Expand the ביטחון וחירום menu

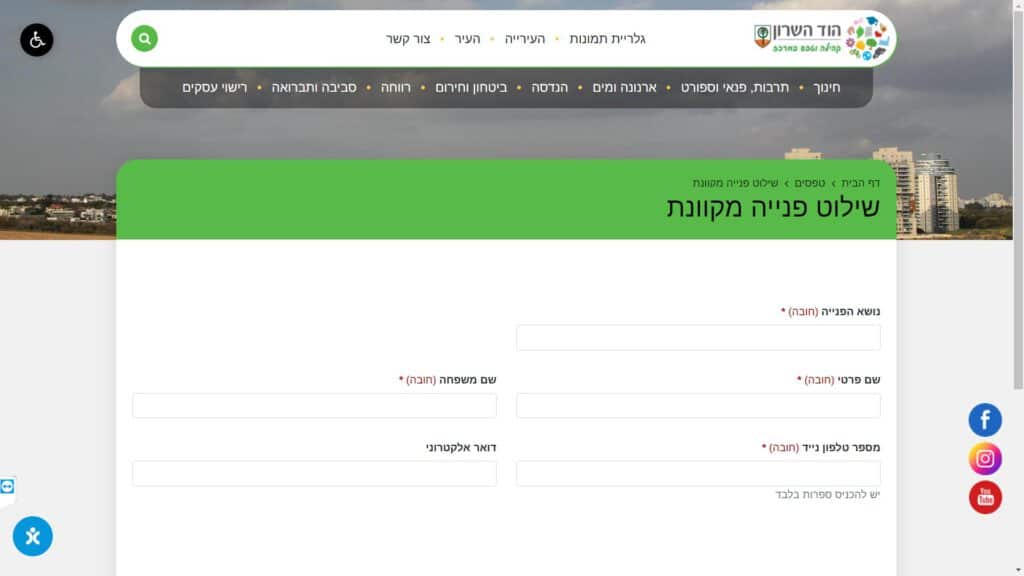pyautogui.click(x=471, y=88)
